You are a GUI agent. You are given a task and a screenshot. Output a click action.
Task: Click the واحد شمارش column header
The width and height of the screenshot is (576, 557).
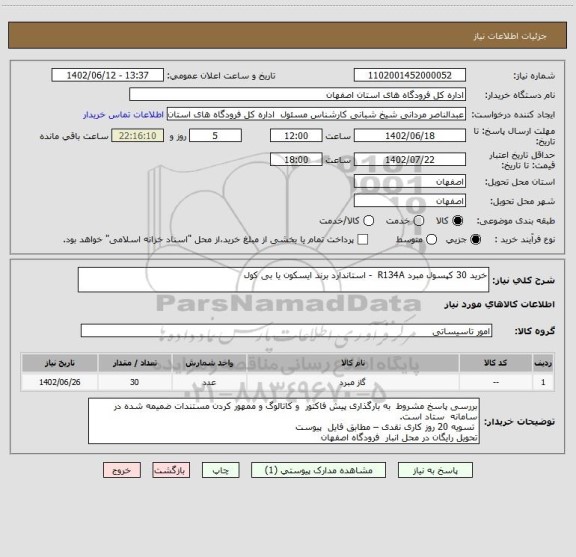click(209, 363)
